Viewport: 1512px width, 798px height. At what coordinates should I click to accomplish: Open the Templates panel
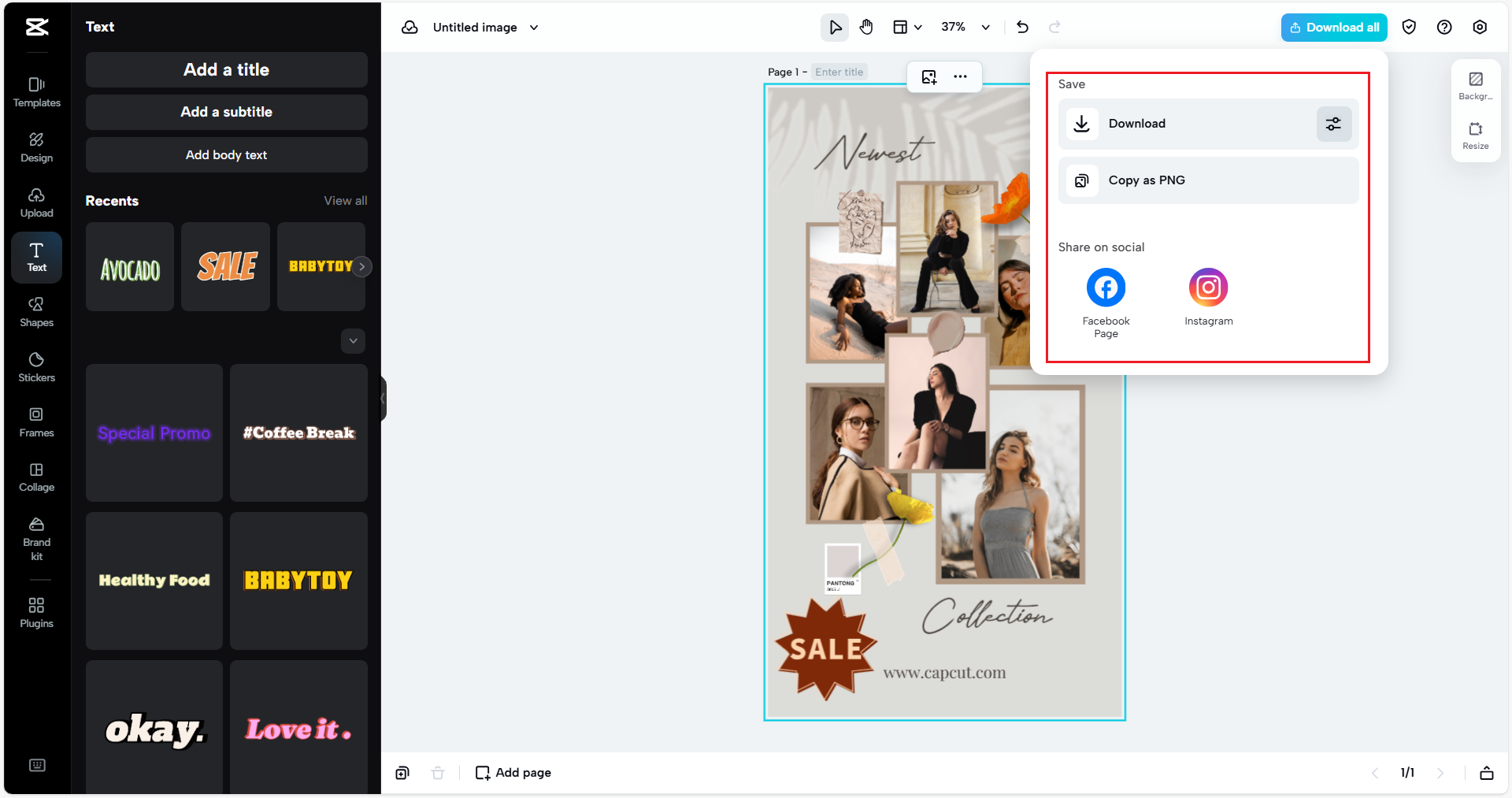point(37,92)
